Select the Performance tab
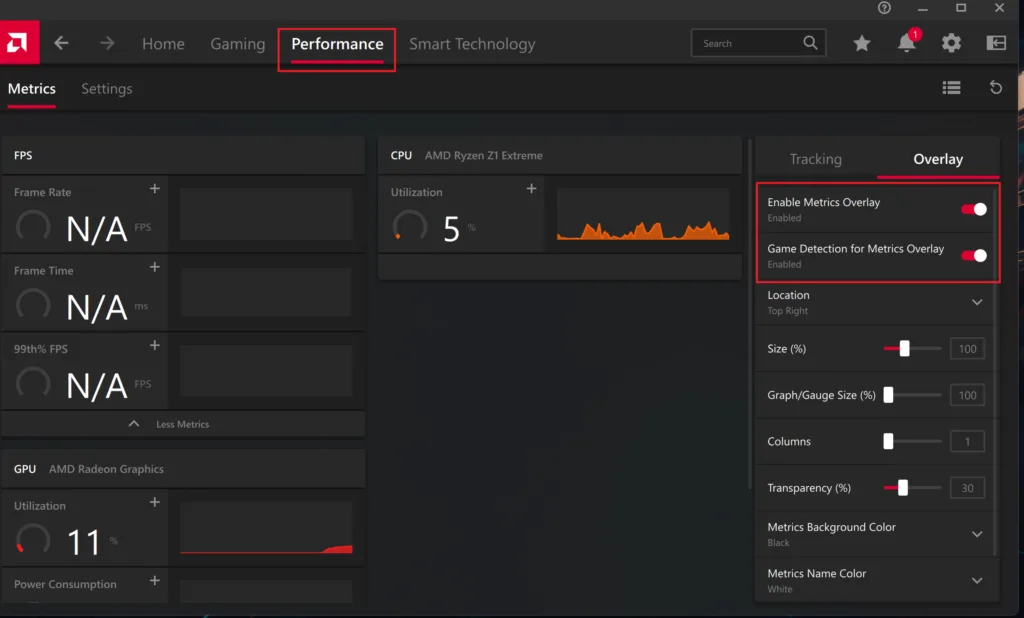Viewport: 1024px width, 618px height. click(x=337, y=44)
